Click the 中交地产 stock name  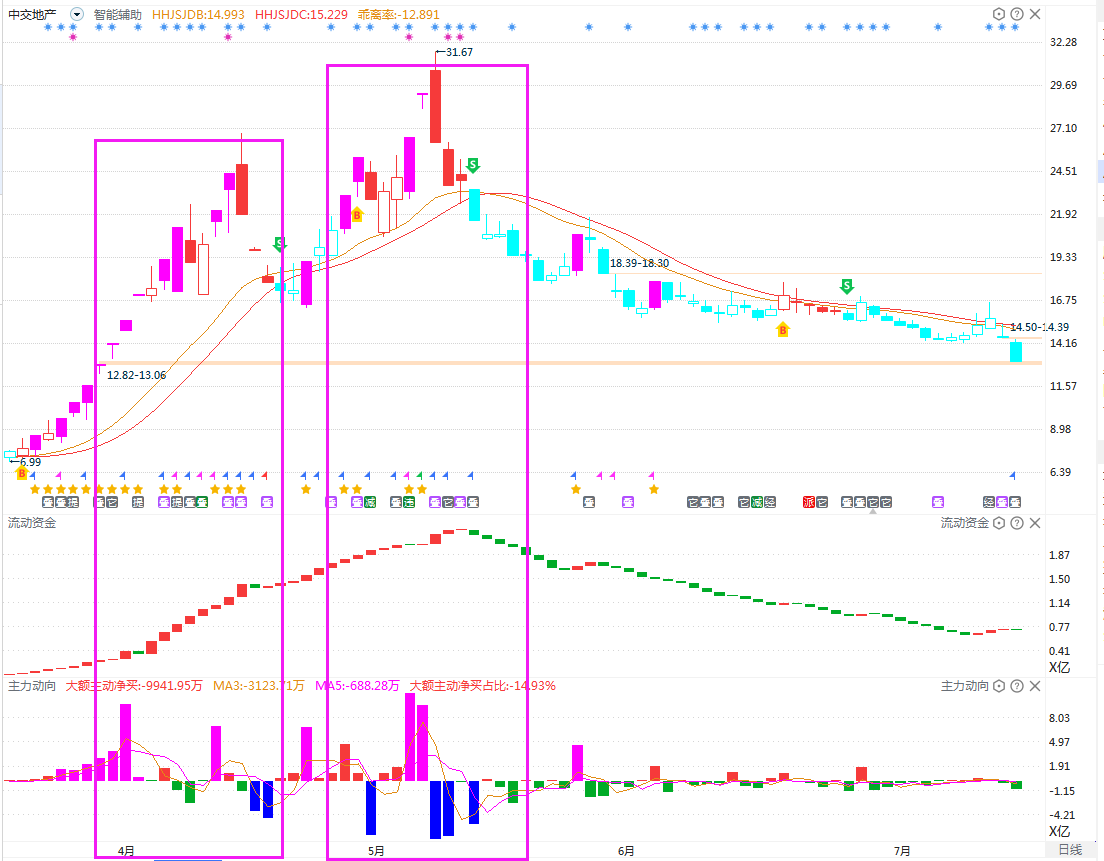click(32, 14)
